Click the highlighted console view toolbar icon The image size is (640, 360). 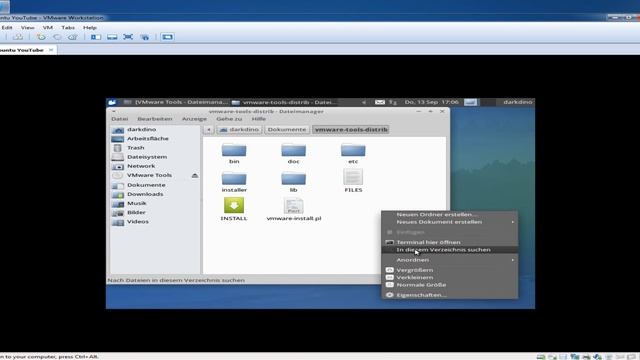(x=167, y=37)
